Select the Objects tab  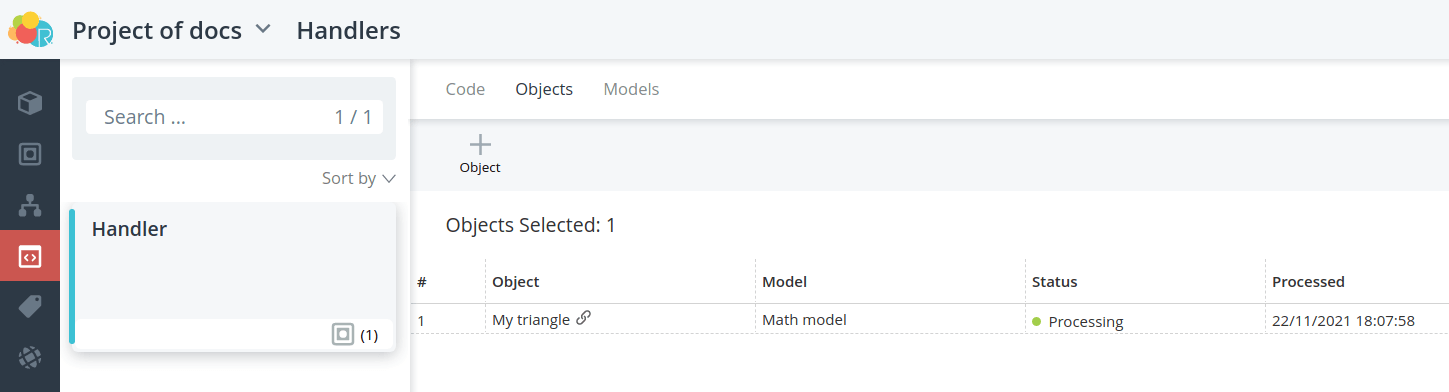pyautogui.click(x=544, y=89)
